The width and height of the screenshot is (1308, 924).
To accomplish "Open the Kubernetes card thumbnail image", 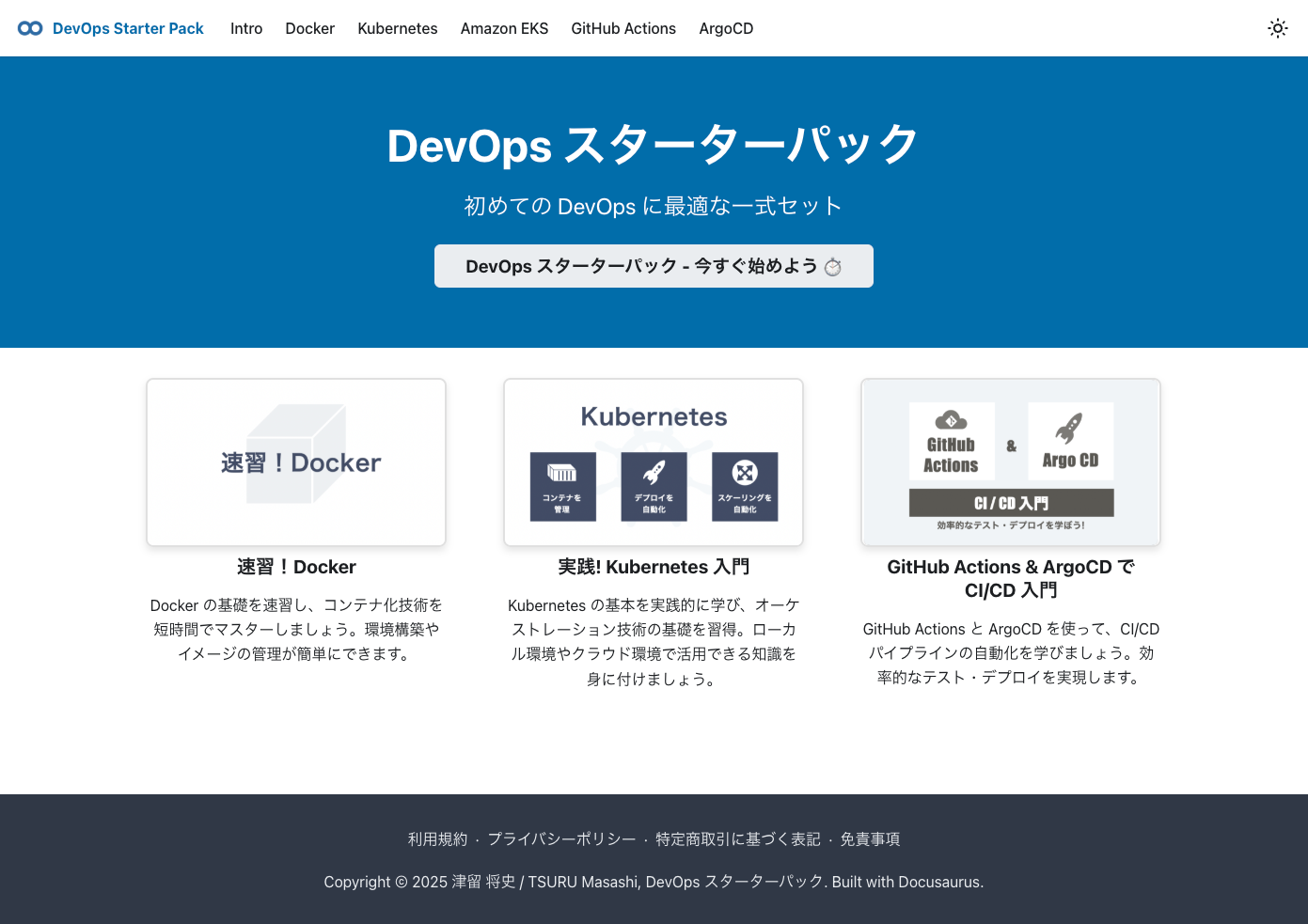I will pyautogui.click(x=654, y=462).
